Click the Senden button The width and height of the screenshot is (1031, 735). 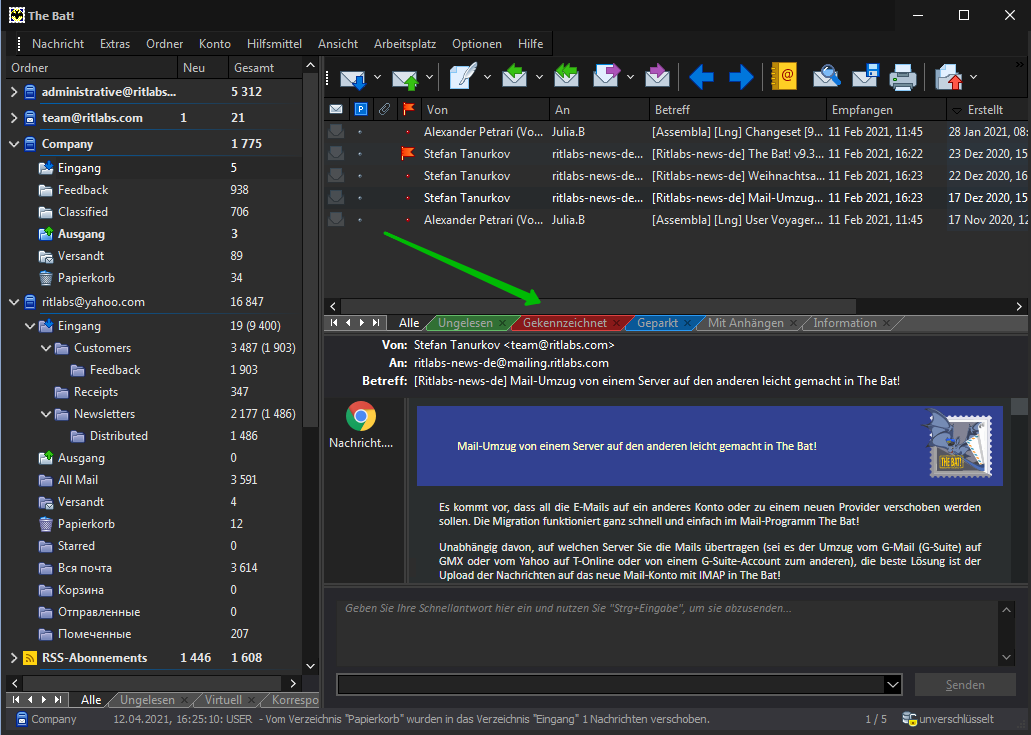pyautogui.click(x=965, y=685)
